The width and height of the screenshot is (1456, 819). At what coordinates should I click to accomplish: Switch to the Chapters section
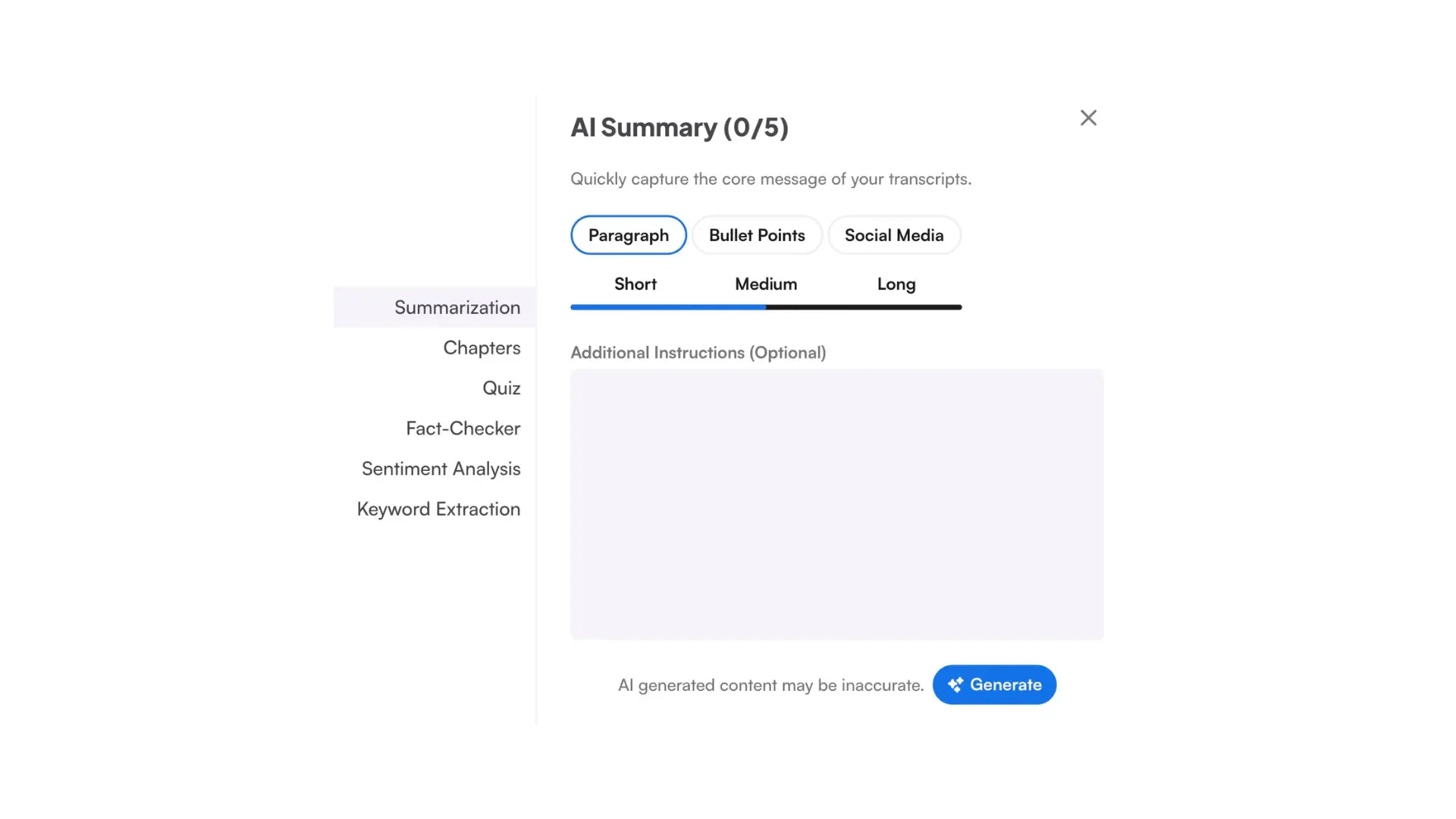point(482,347)
